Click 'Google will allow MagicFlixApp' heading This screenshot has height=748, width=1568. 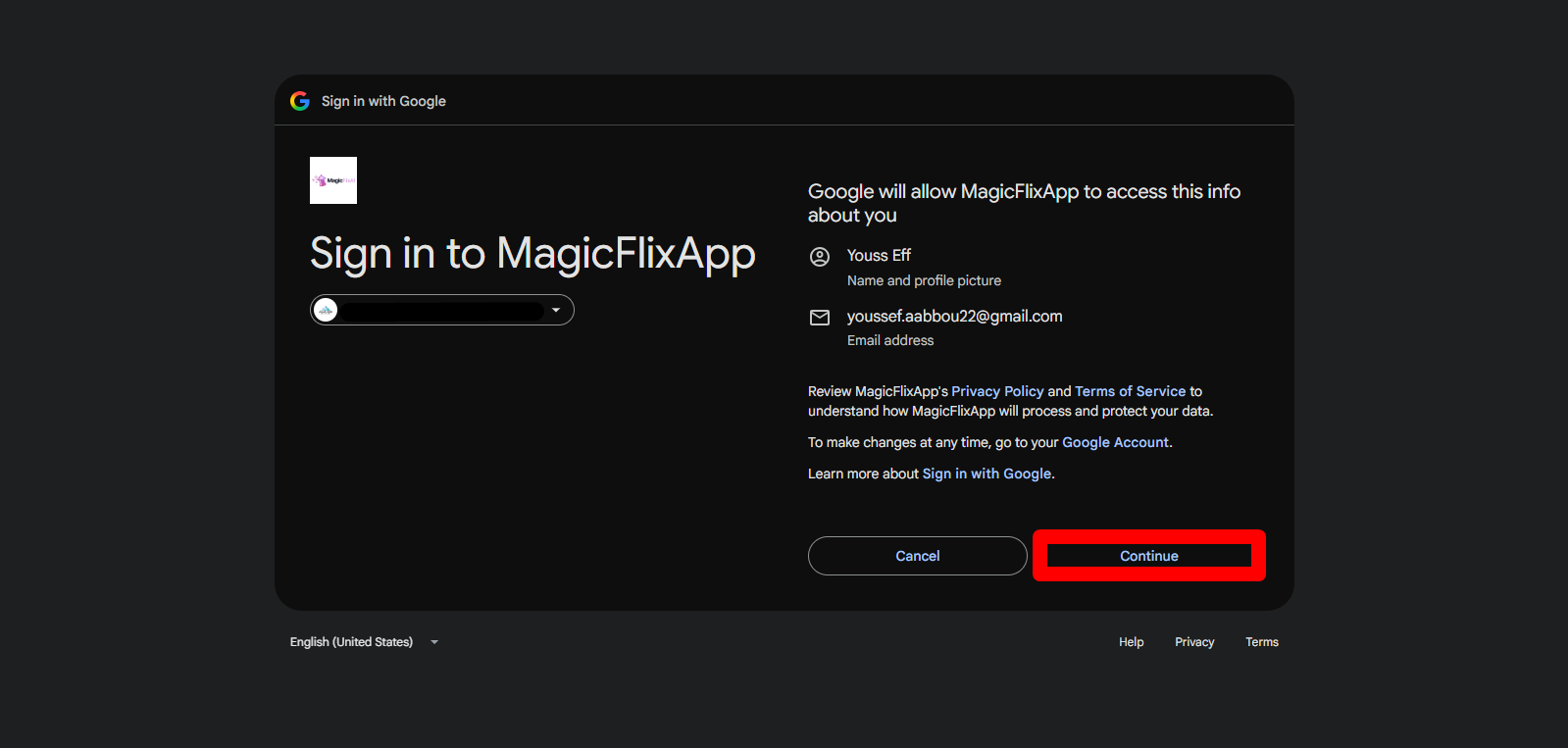1024,203
